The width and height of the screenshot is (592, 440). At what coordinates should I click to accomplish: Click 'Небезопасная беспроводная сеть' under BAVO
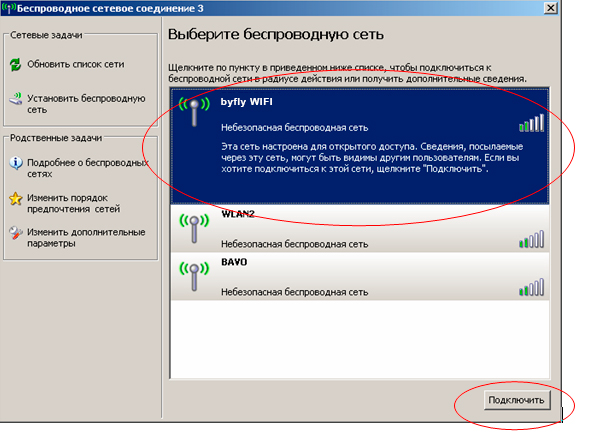pos(294,292)
